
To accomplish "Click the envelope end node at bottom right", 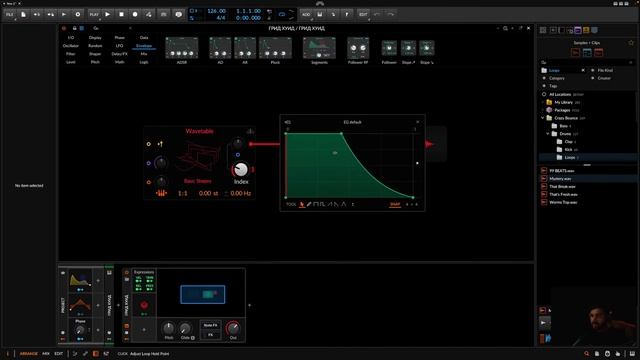I will pyautogui.click(x=413, y=198).
